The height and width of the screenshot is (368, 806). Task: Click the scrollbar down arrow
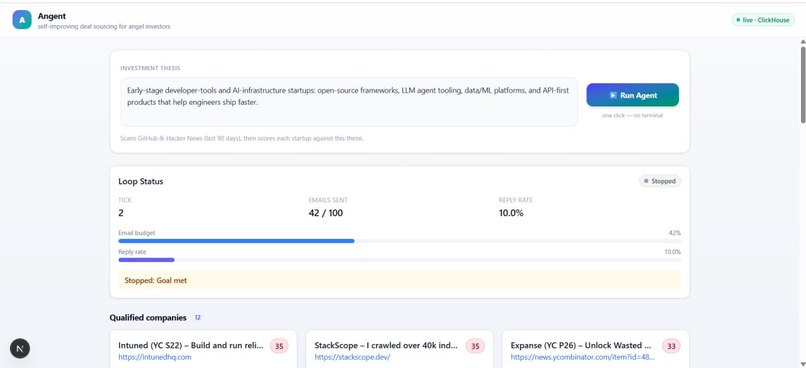pyautogui.click(x=803, y=364)
